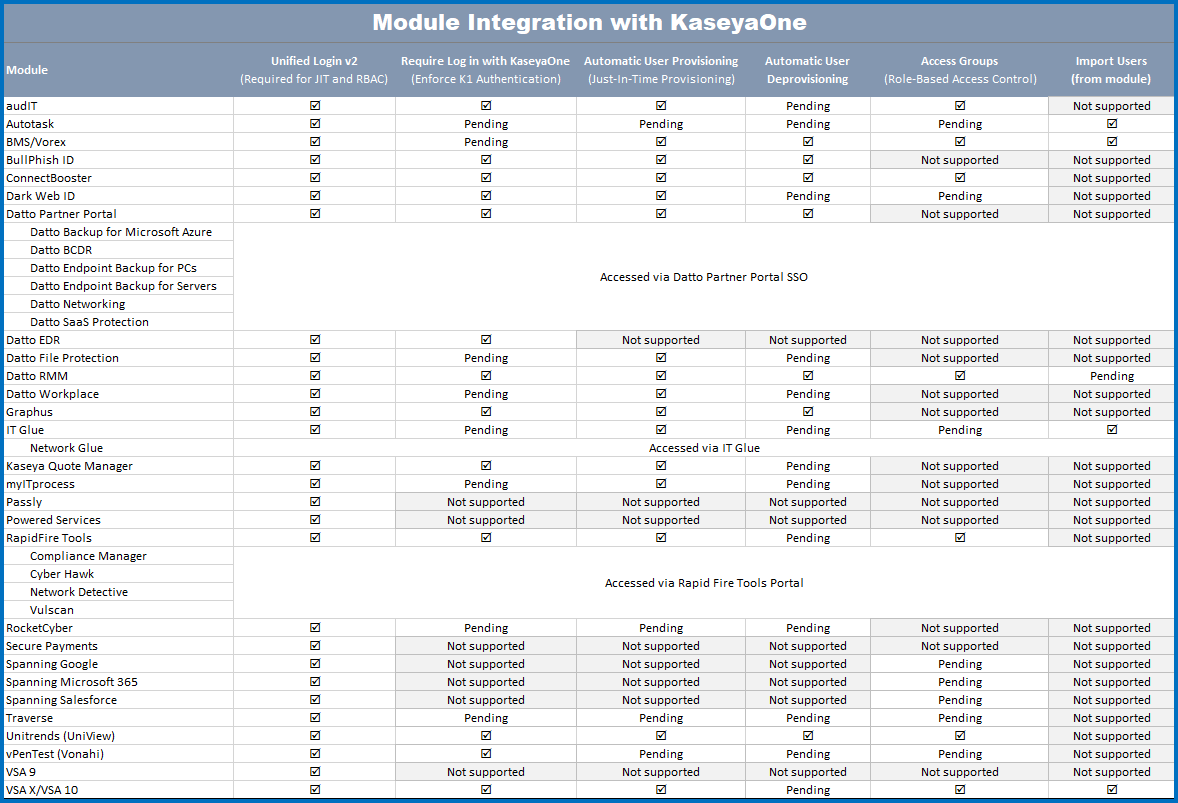Screen dimensions: 1178x803
Task: Uncheck Access Groups checkbox for ConnectBooster
Action: (959, 178)
